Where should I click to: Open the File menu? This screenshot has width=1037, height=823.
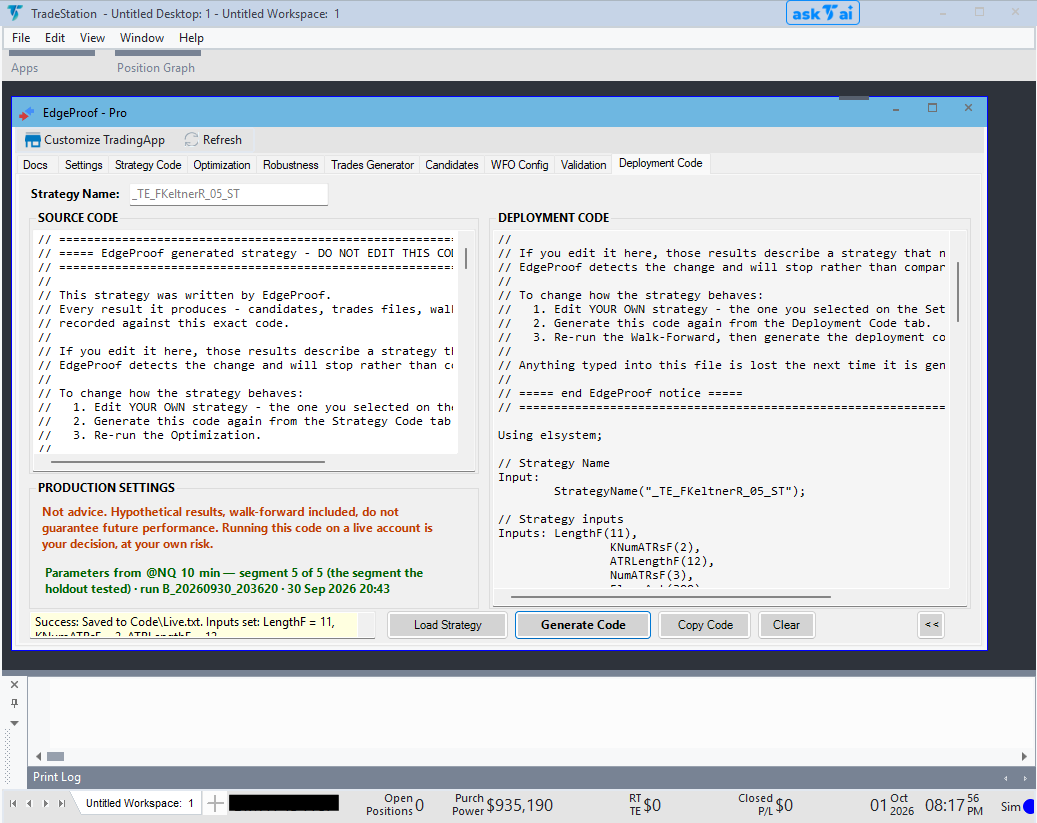tap(21, 38)
